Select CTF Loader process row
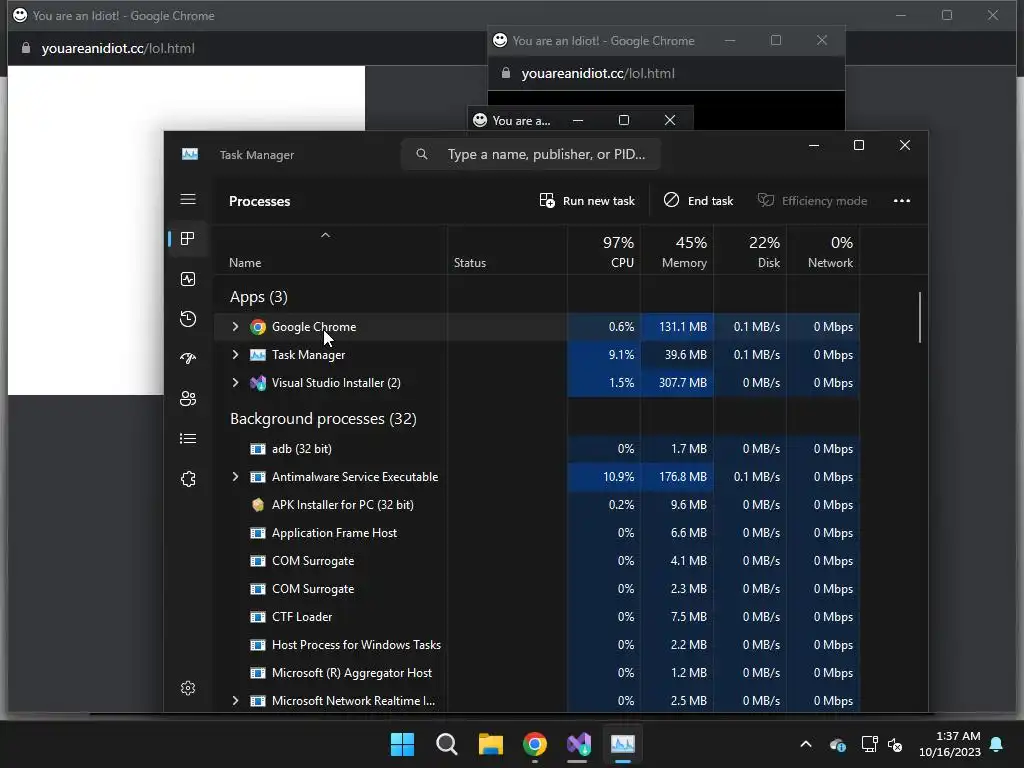The image size is (1024, 768). pos(536,616)
